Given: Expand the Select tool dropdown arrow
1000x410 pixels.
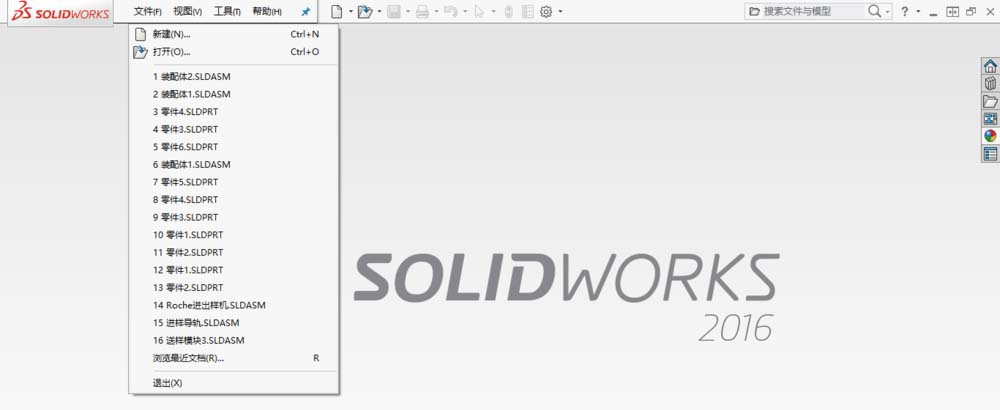Looking at the screenshot, I should (494, 11).
